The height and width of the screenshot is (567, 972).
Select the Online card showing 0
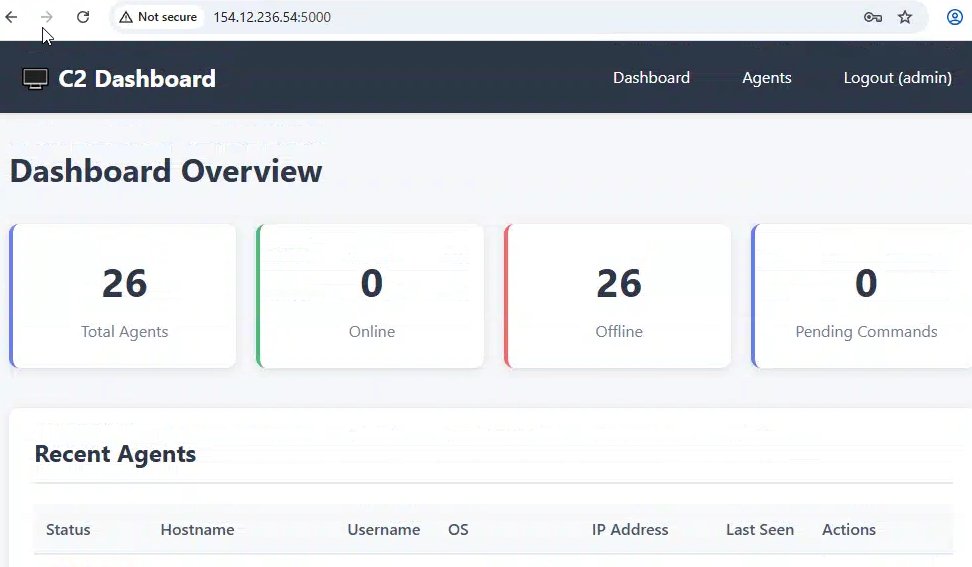click(x=371, y=296)
